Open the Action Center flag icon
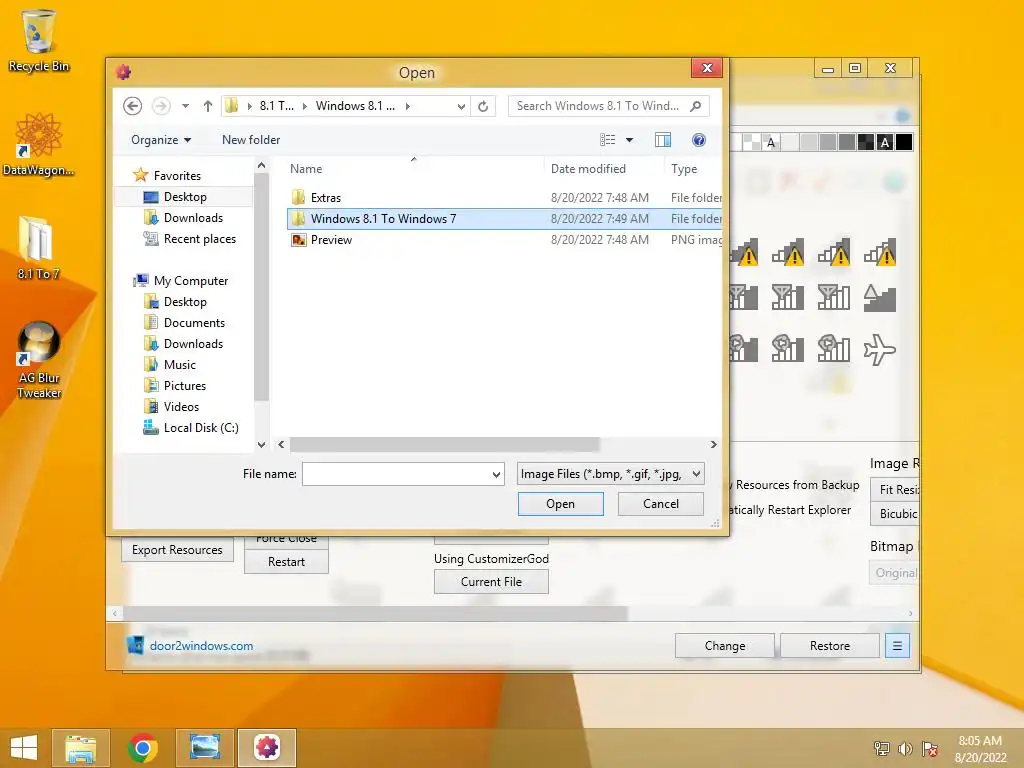 coord(930,748)
